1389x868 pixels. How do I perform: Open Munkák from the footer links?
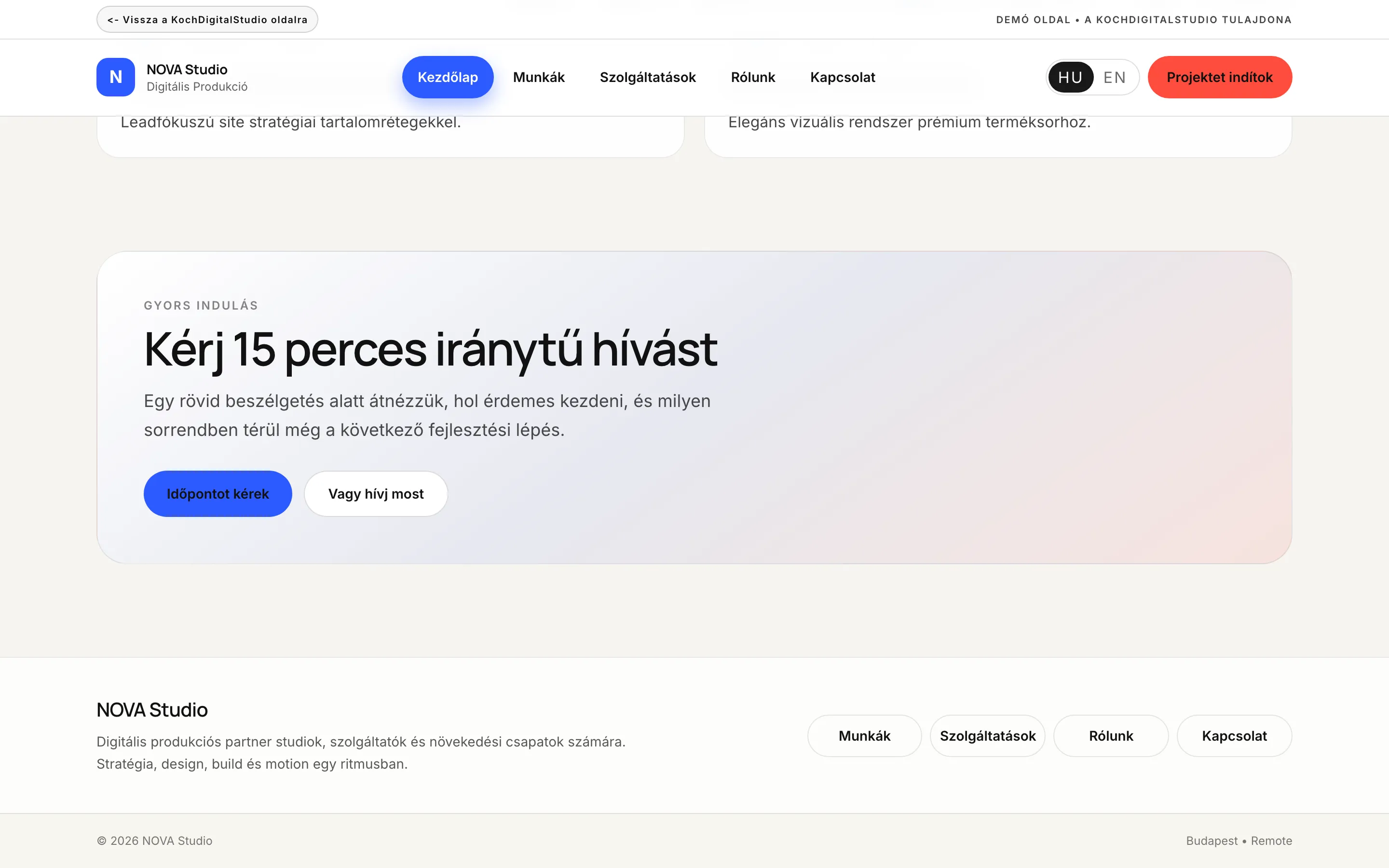[864, 735]
